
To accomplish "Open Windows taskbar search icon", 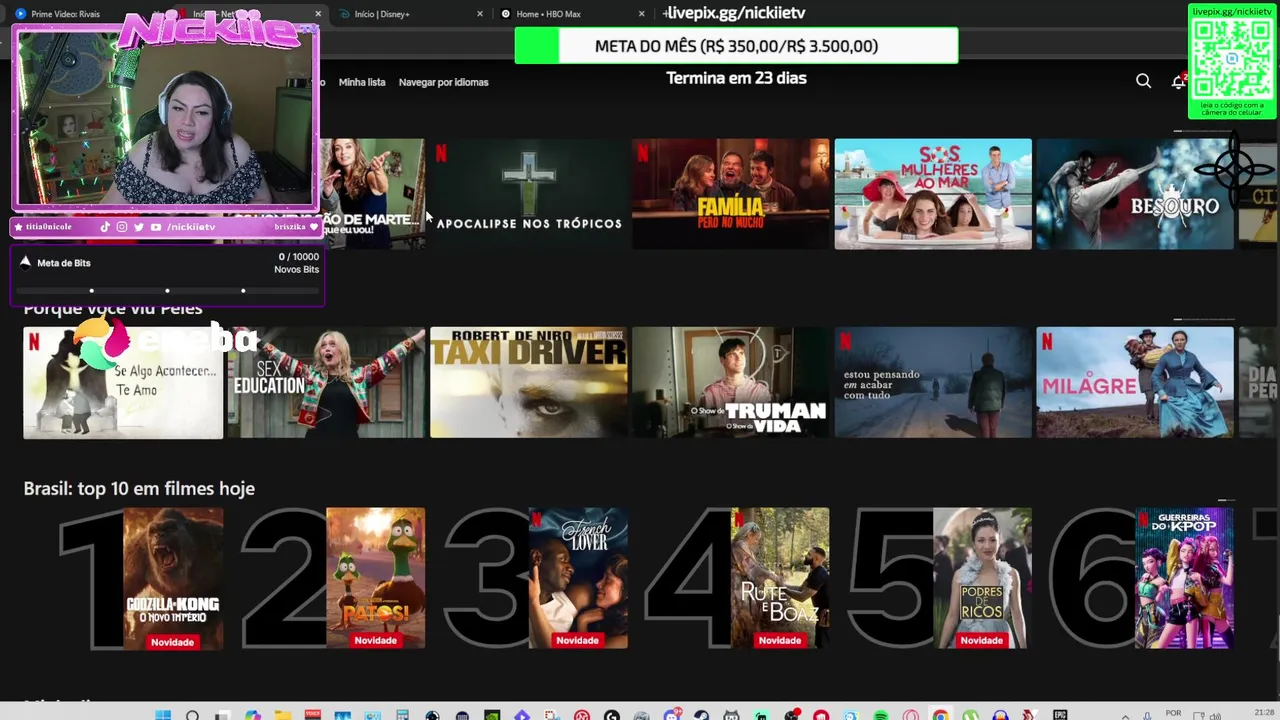I will (x=192, y=715).
